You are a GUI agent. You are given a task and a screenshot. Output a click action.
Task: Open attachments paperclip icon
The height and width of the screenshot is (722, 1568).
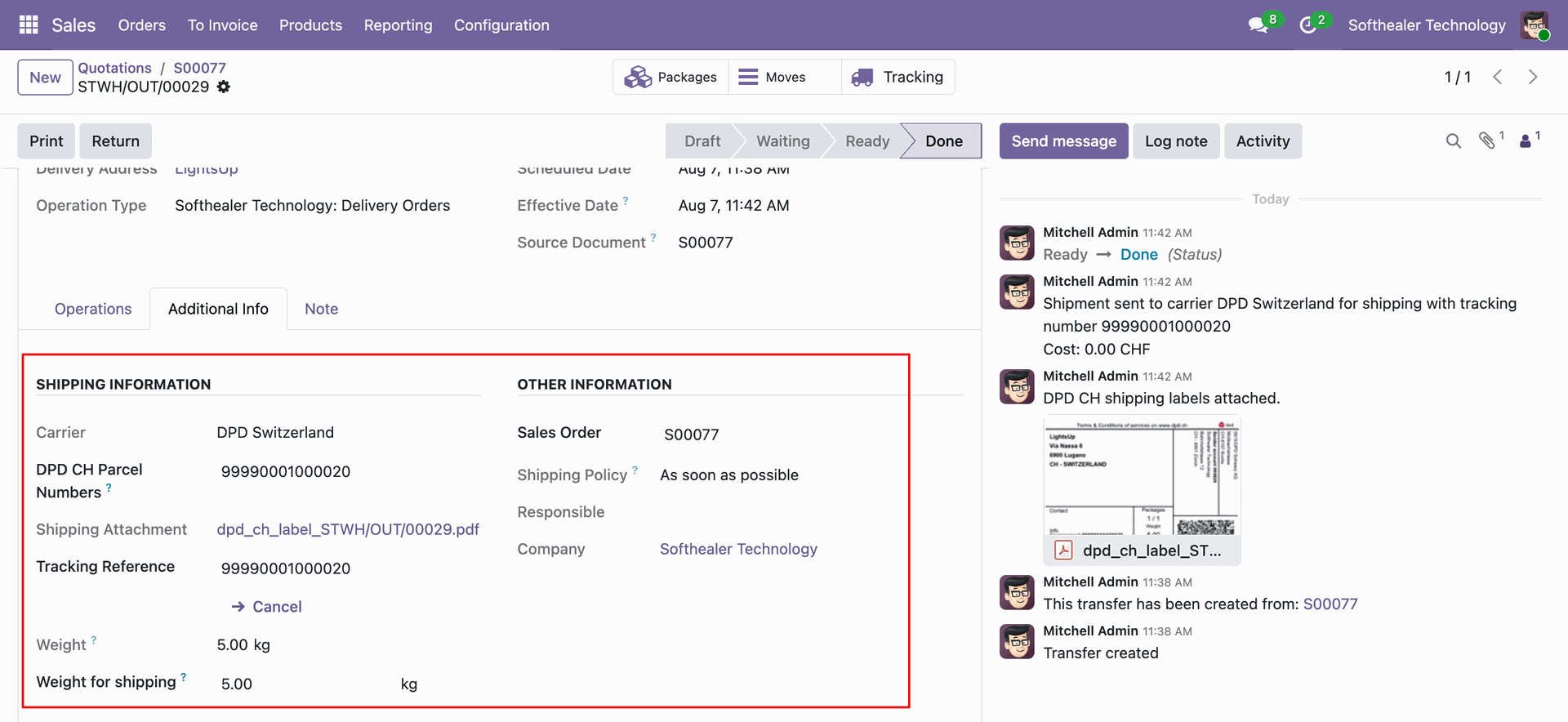[1487, 140]
